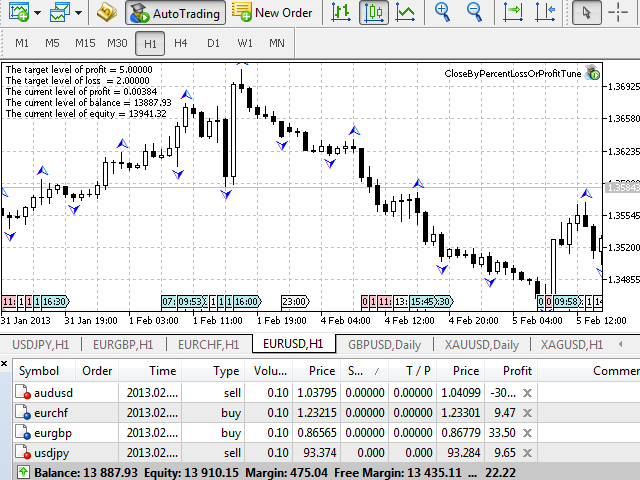Image resolution: width=640 pixels, height=480 pixels.
Task: Expand the profiles dropdown arrow
Action: [79, 14]
